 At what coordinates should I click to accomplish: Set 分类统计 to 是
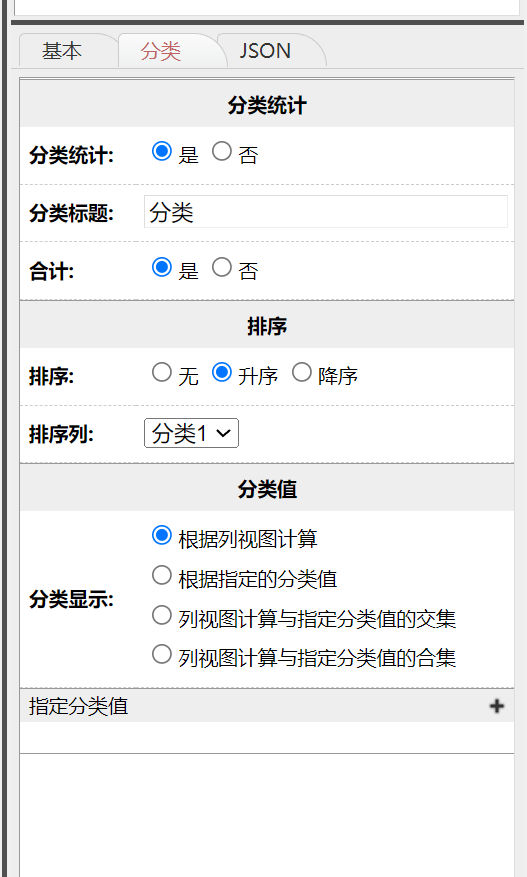pos(162,151)
